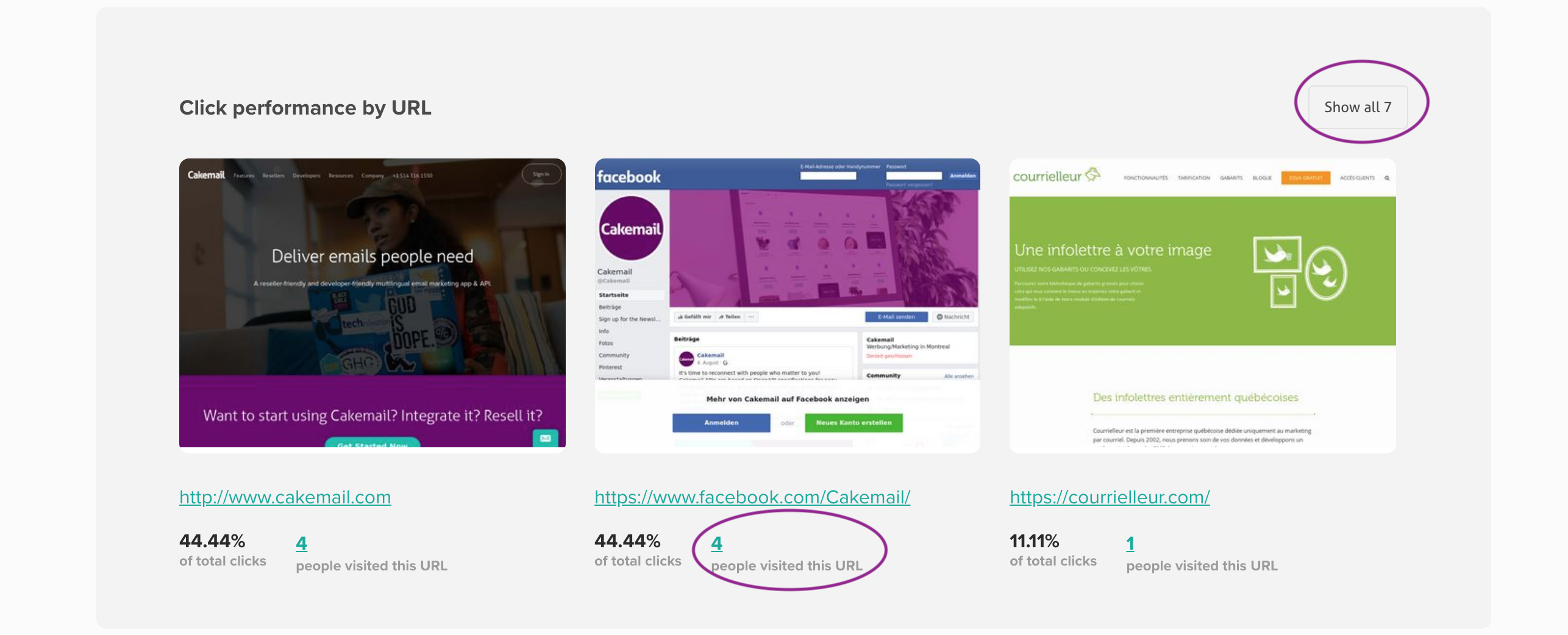View the 4 visitors of cakemail.com
This screenshot has height=635, width=1568.
click(301, 543)
